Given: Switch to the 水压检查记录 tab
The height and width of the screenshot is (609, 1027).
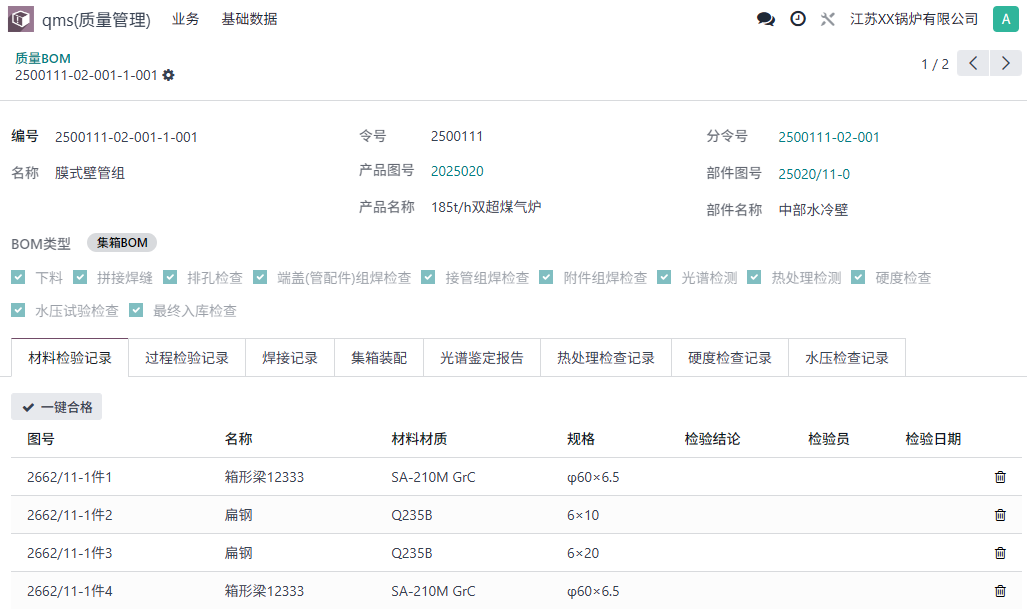Looking at the screenshot, I should 846,357.
